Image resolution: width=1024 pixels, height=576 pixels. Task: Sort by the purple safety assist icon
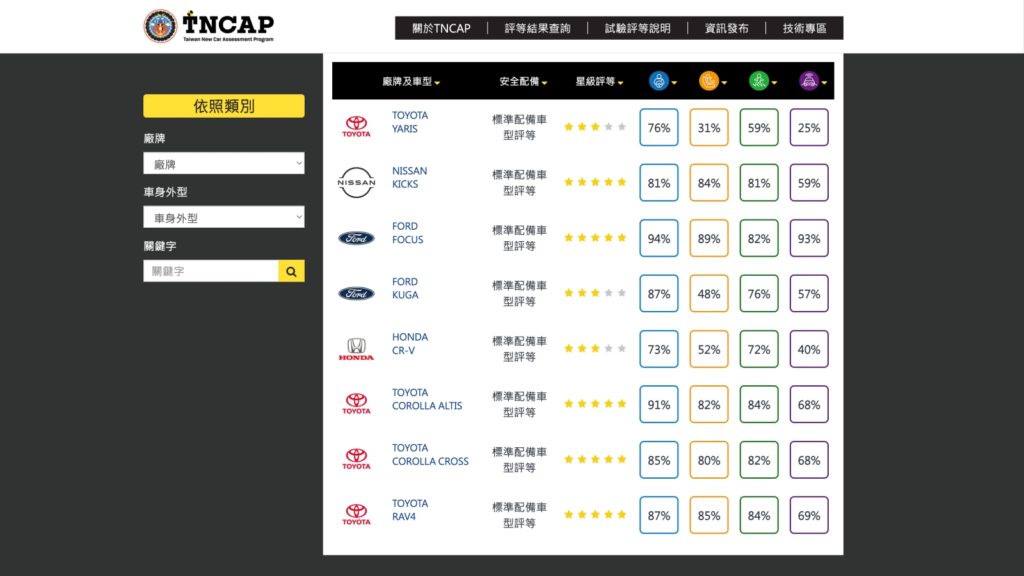808,81
